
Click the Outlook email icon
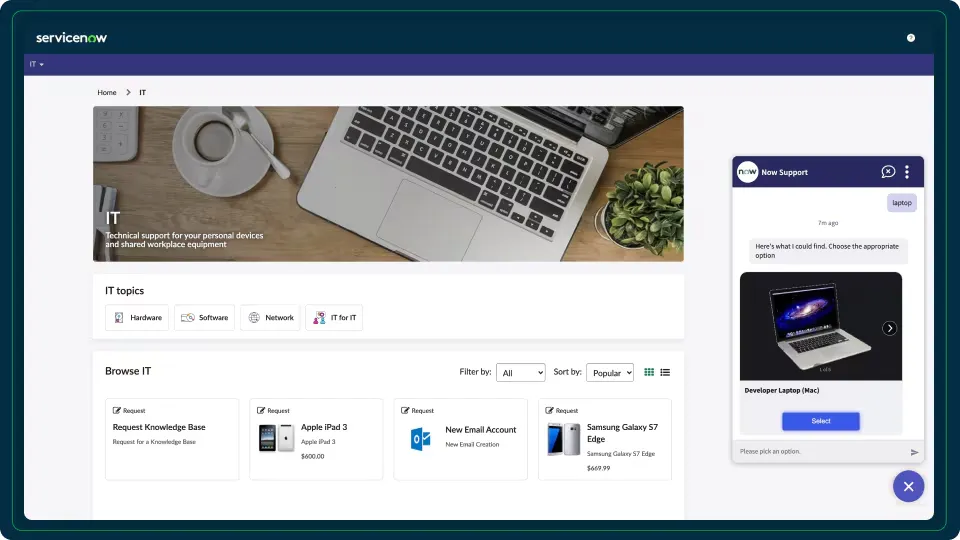click(421, 439)
